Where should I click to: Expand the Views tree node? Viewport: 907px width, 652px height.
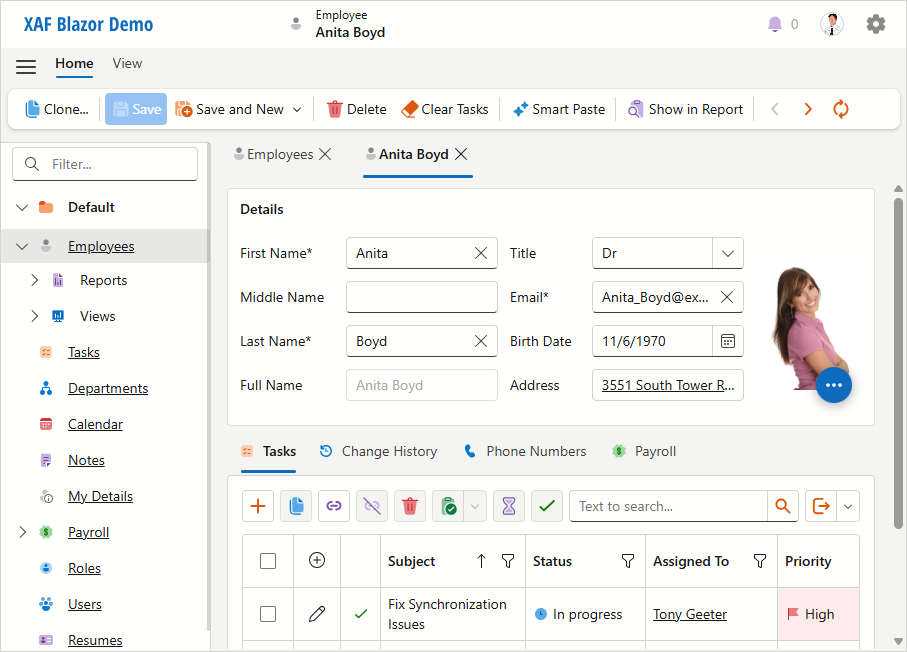click(35, 316)
